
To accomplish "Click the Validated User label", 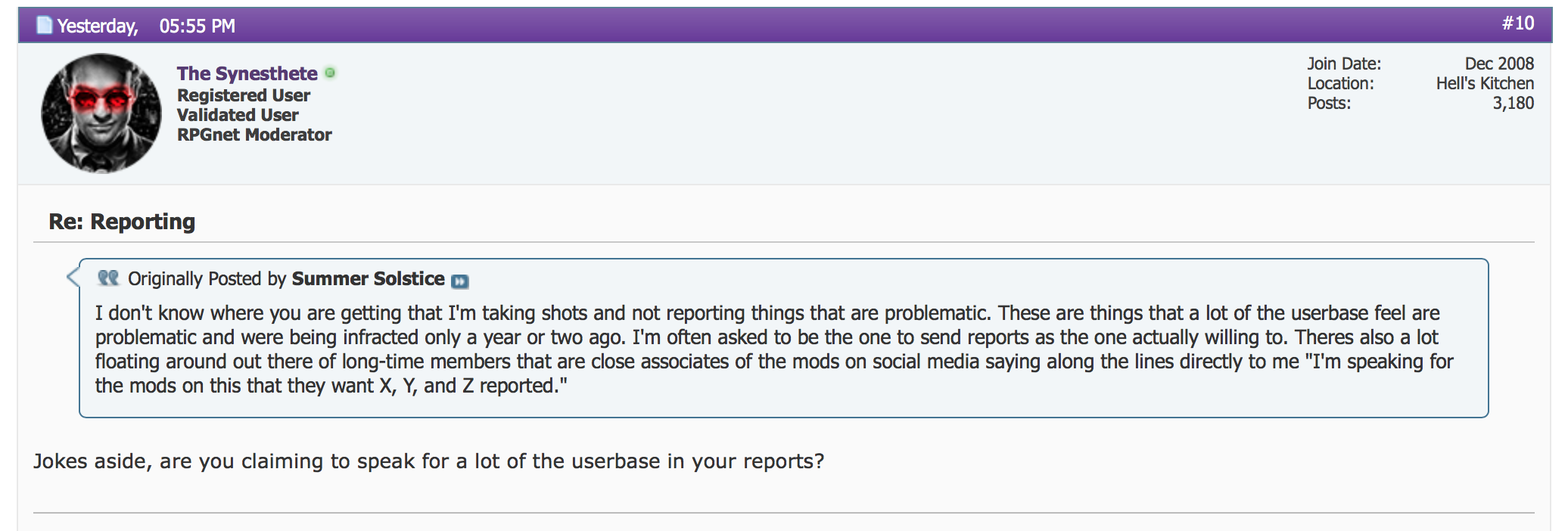I will click(238, 115).
